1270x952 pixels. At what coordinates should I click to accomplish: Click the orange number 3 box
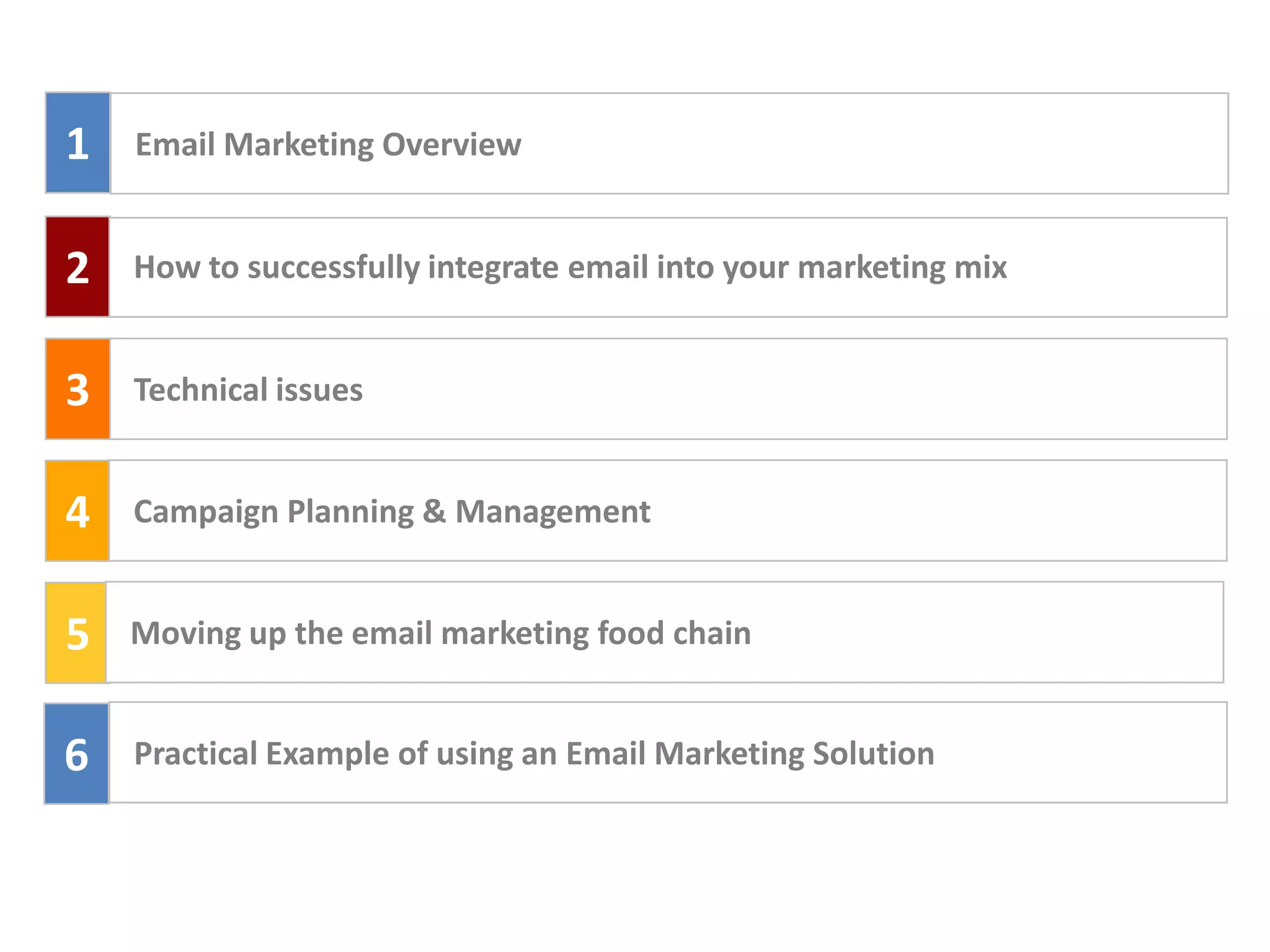[78, 389]
